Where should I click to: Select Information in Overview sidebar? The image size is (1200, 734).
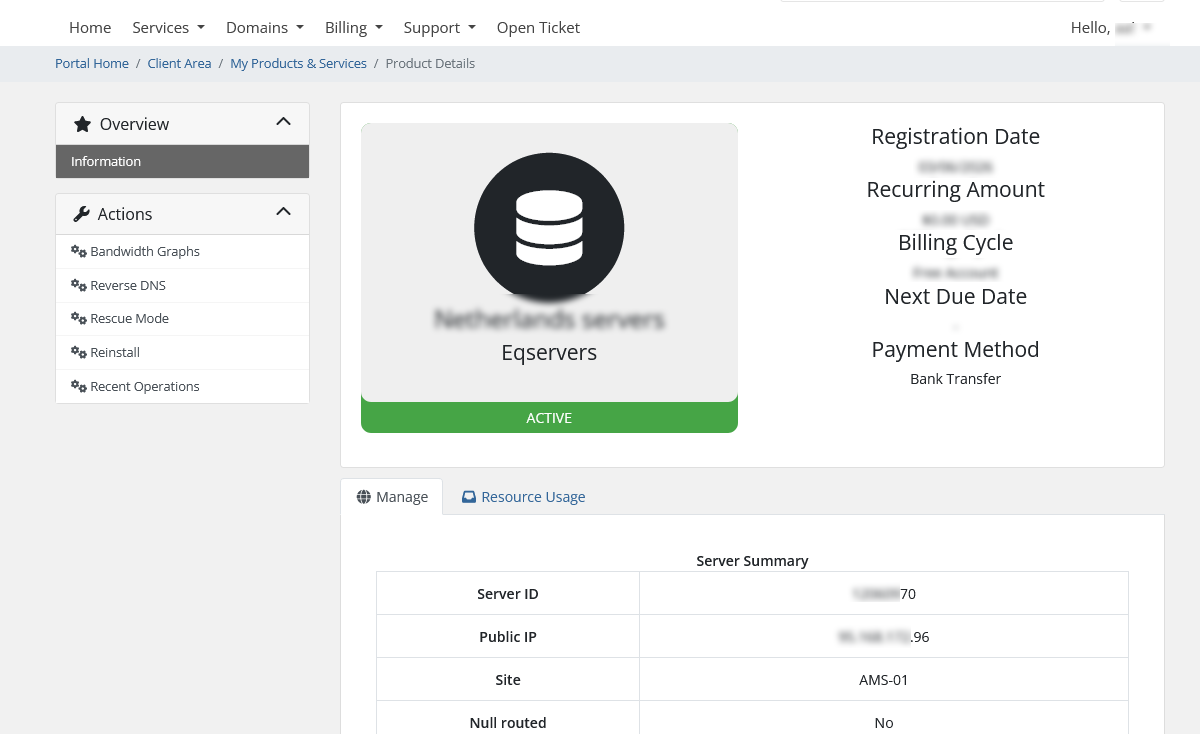point(182,161)
